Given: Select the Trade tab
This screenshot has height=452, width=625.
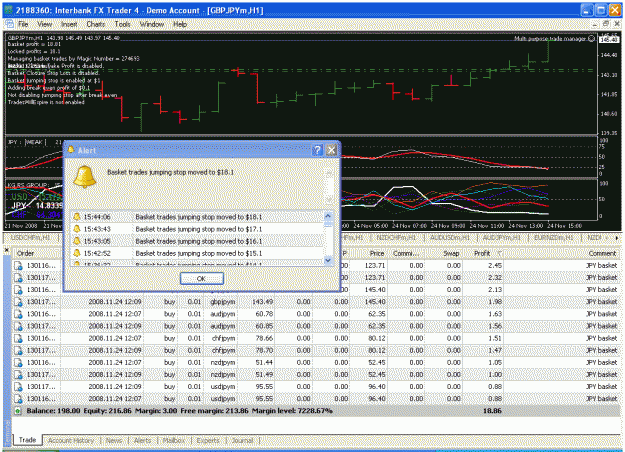Looking at the screenshot, I should (x=28, y=440).
